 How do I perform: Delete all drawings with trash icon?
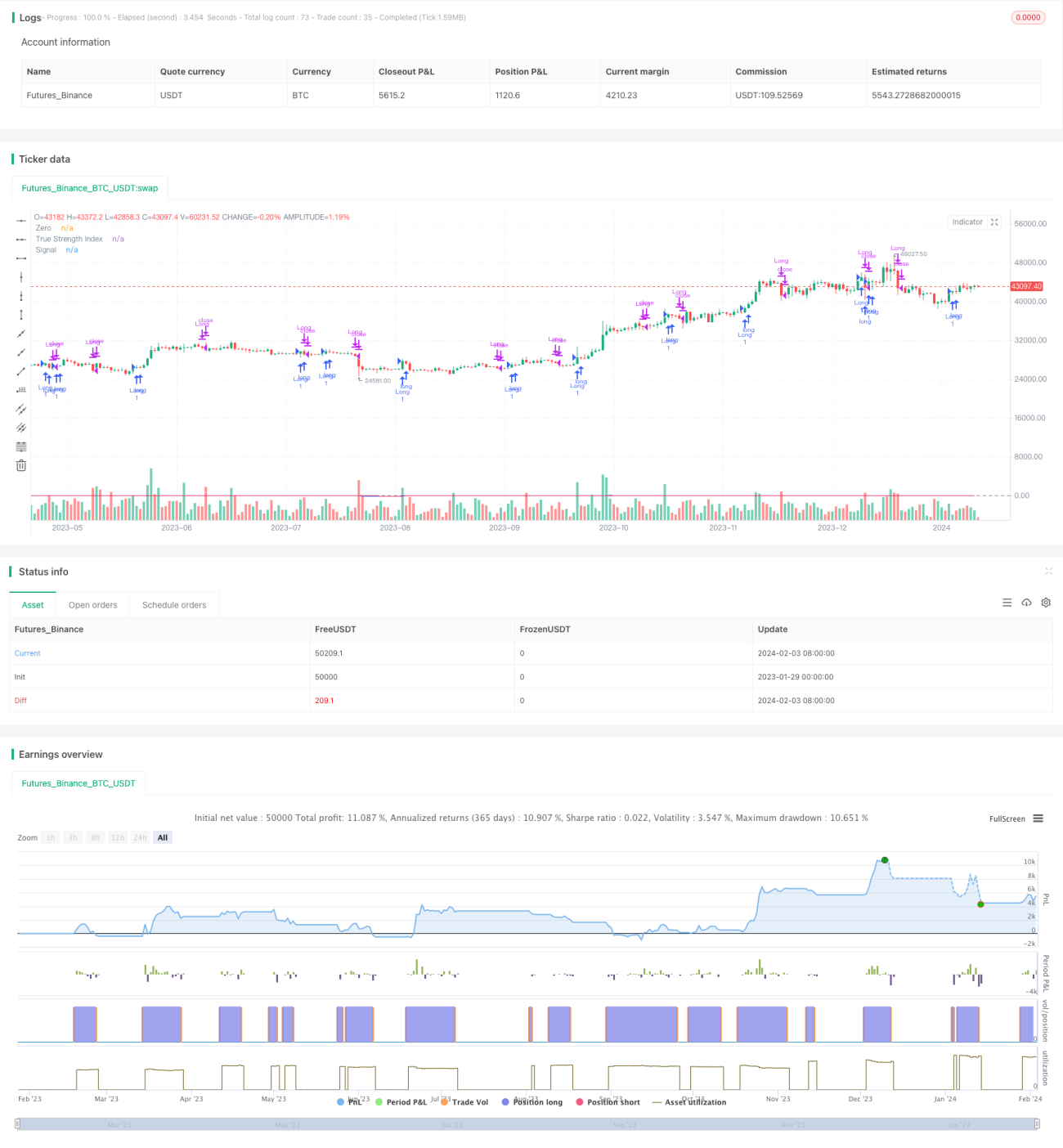pos(21,465)
